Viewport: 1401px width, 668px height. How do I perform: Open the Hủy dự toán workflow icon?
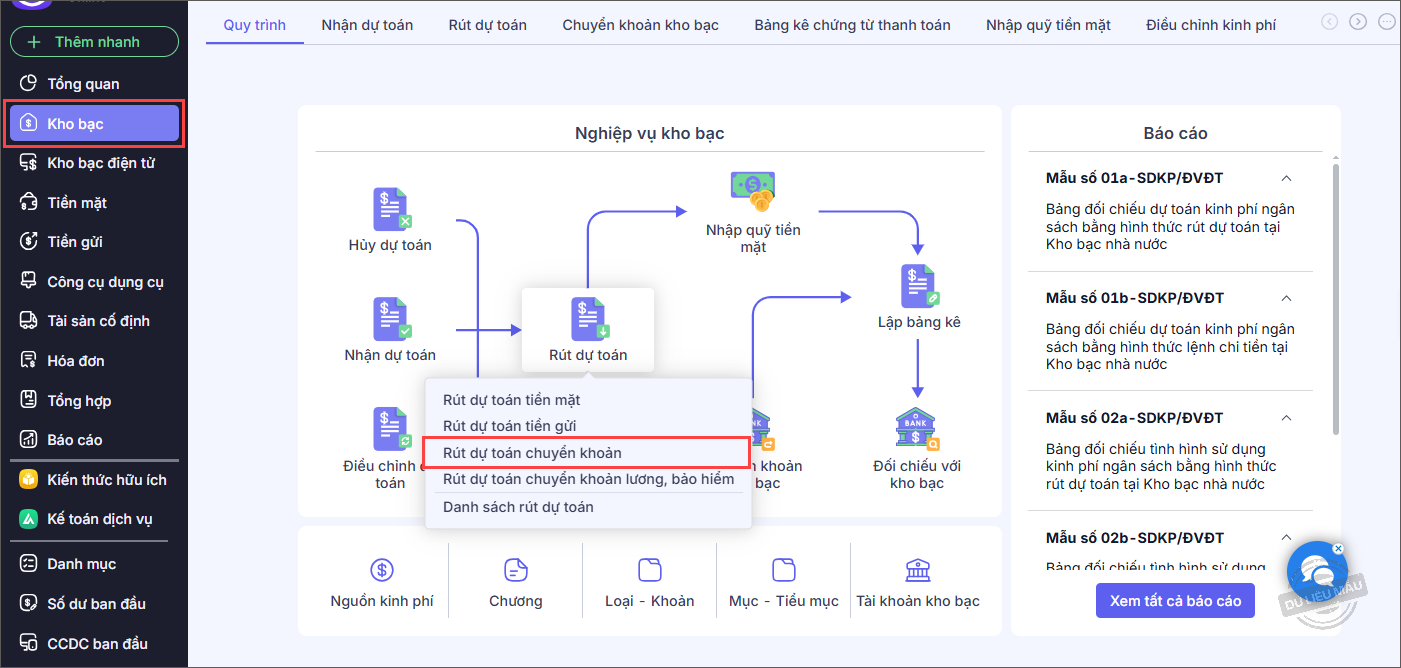(391, 209)
